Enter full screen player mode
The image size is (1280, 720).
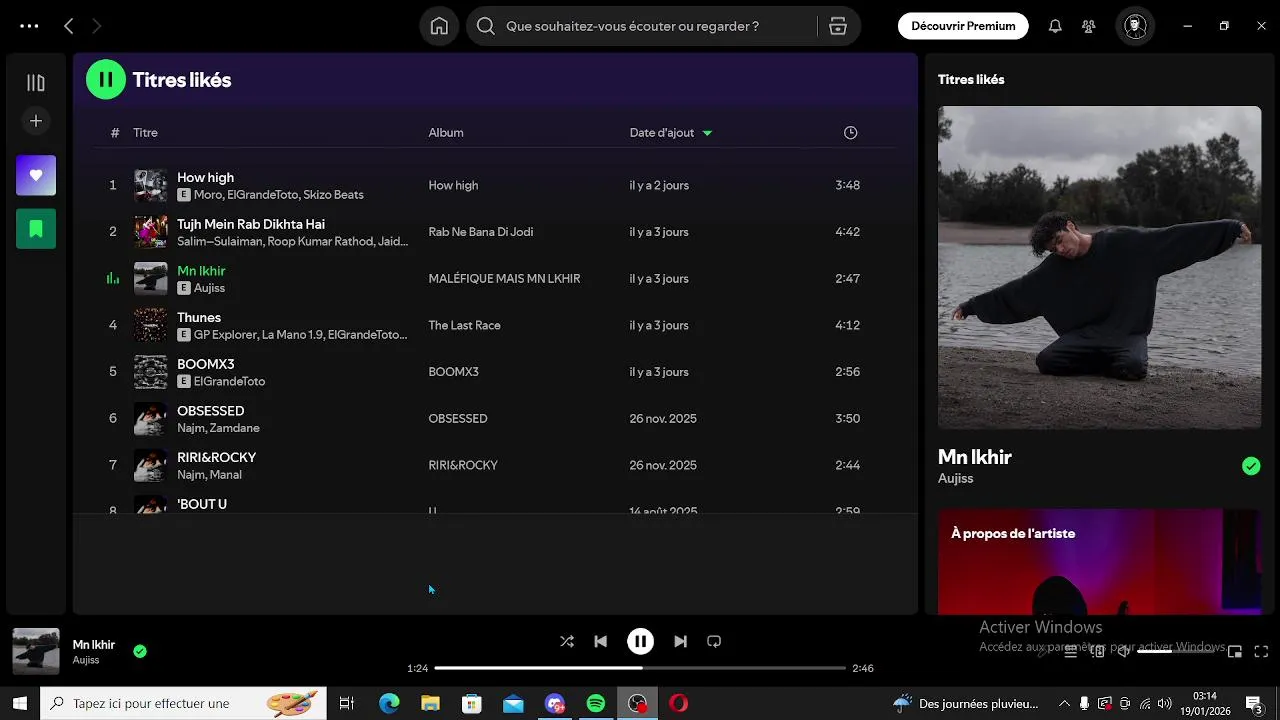point(1262,652)
